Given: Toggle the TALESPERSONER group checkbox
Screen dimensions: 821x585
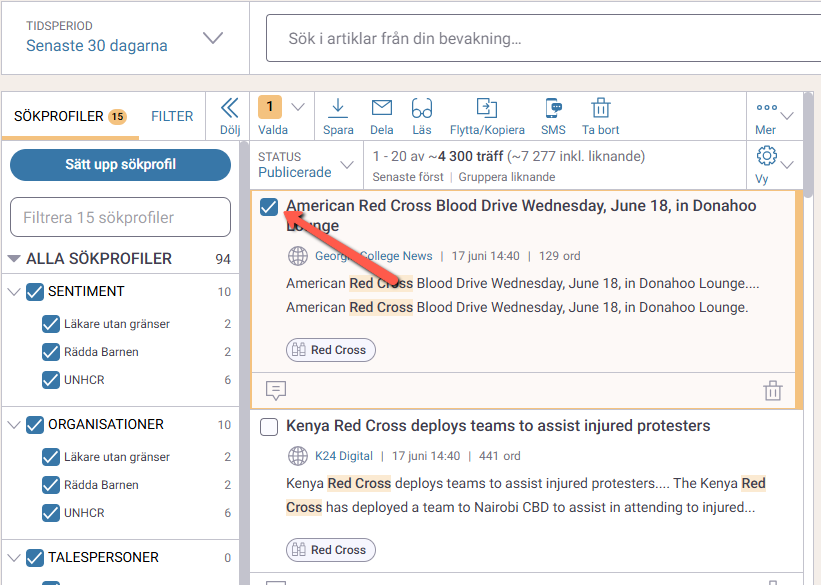Looking at the screenshot, I should 35,558.
